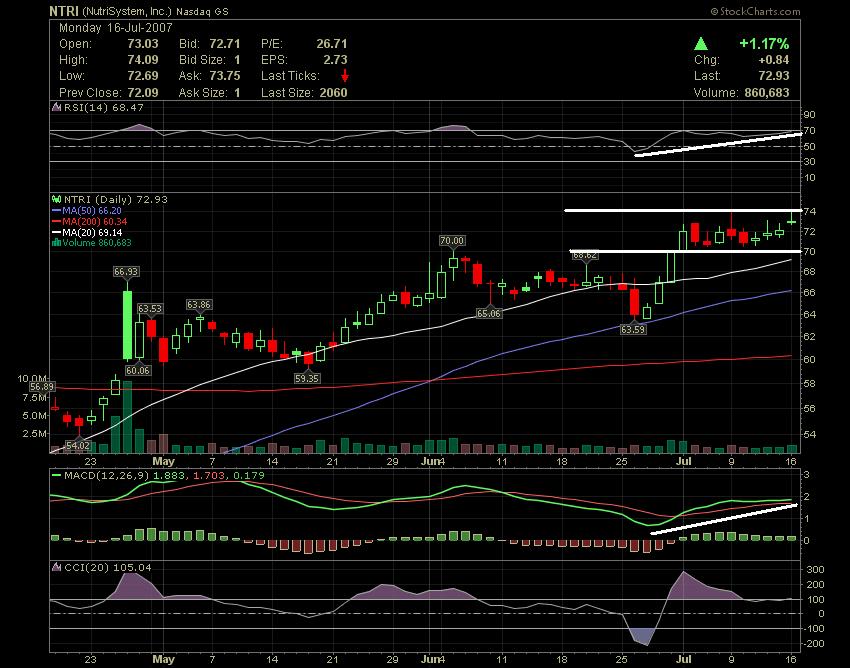The image size is (850, 668).
Task: Click the Prev Close value 72.09
Action: pyautogui.click(x=143, y=93)
